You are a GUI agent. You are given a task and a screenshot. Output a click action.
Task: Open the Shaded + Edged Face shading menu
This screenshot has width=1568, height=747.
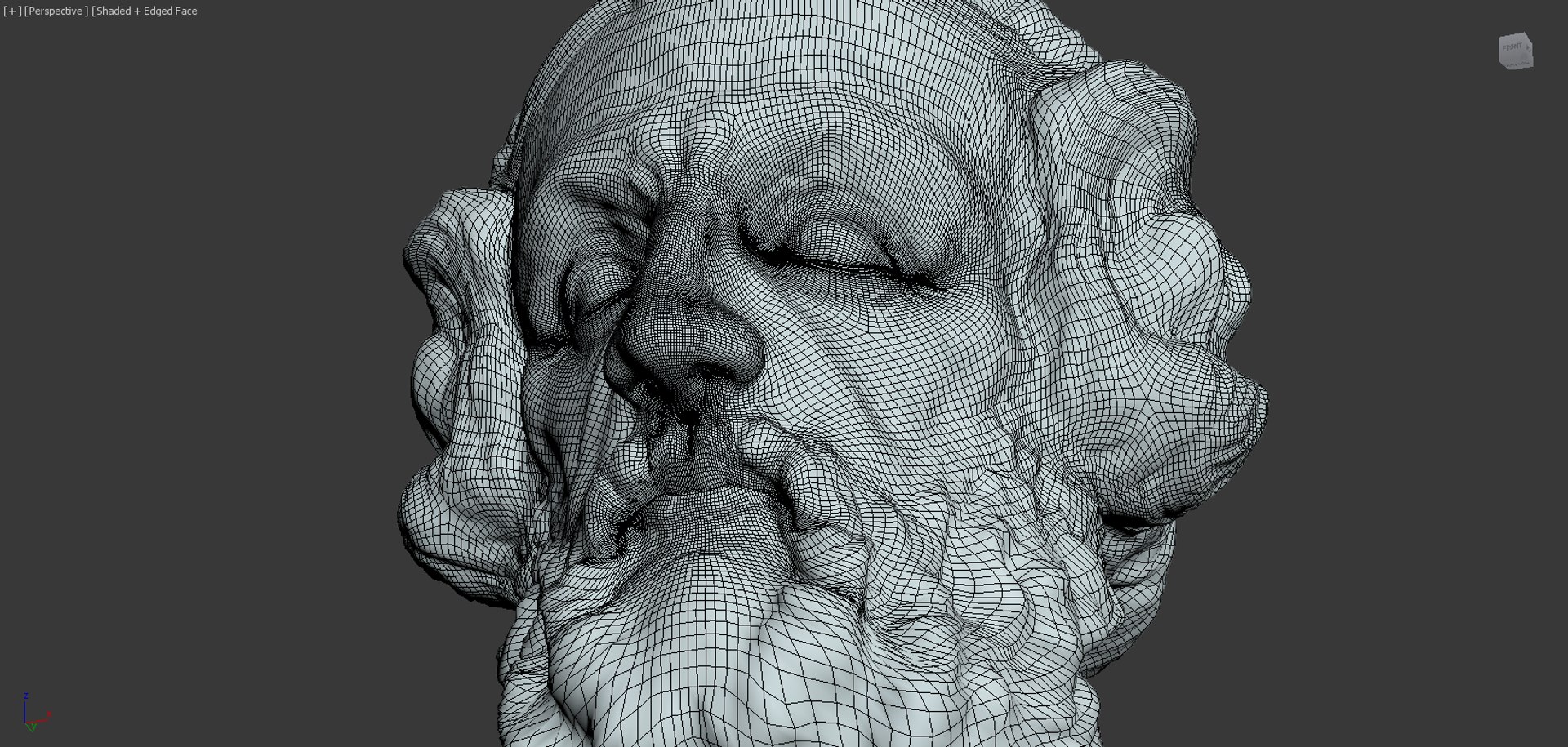tap(145, 11)
